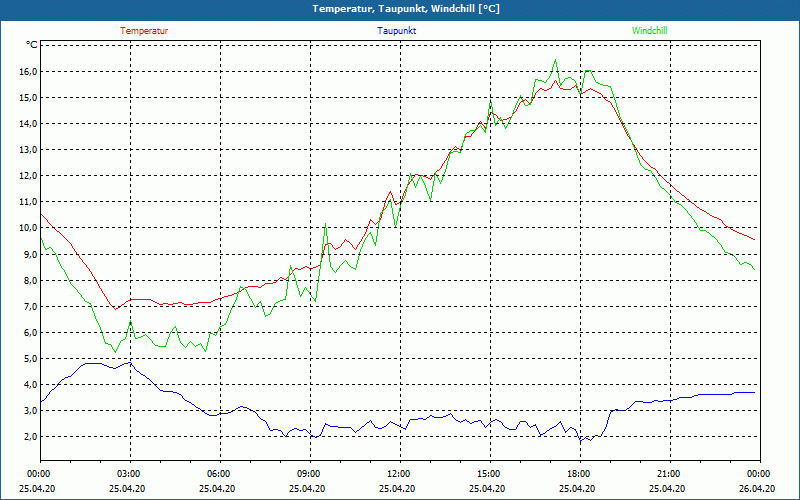Click the 5,0 value on y-axis
Viewport: 800px width, 500px height.
click(x=30, y=358)
